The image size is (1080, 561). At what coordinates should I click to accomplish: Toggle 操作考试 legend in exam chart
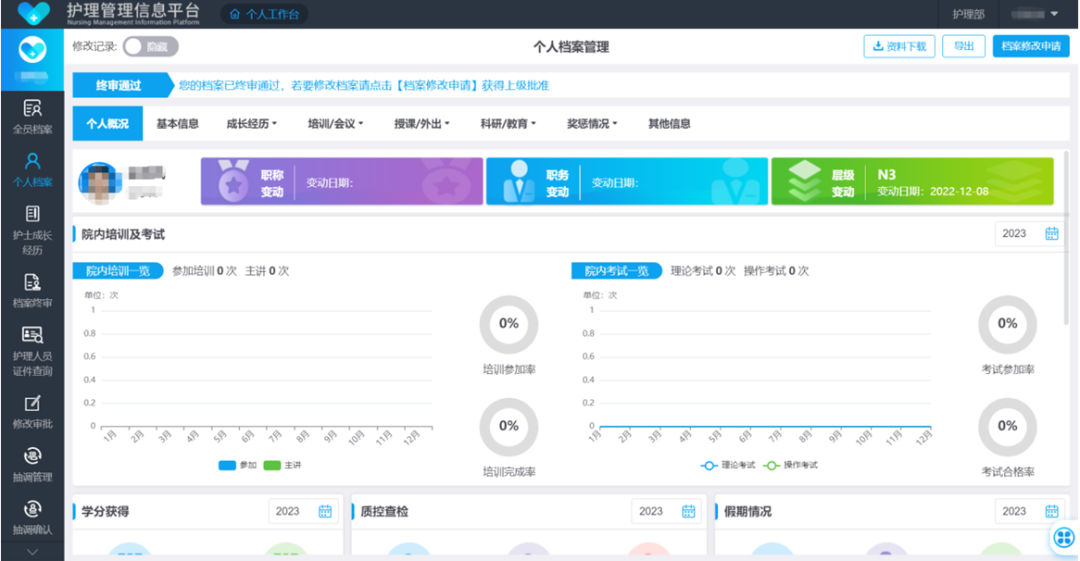pyautogui.click(x=791, y=465)
